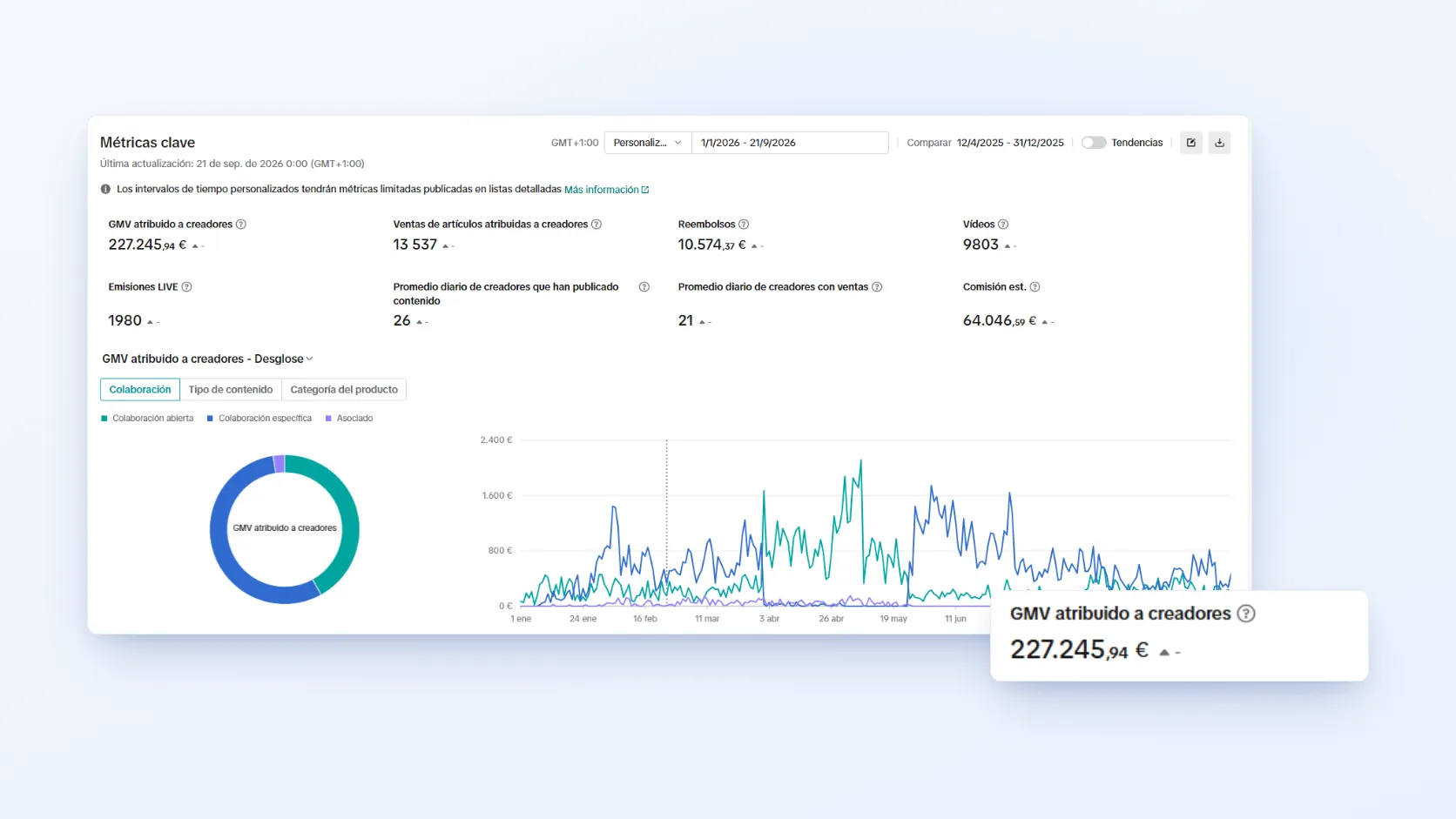Select the Colaboración tab
1456x819 pixels.
(x=140, y=390)
